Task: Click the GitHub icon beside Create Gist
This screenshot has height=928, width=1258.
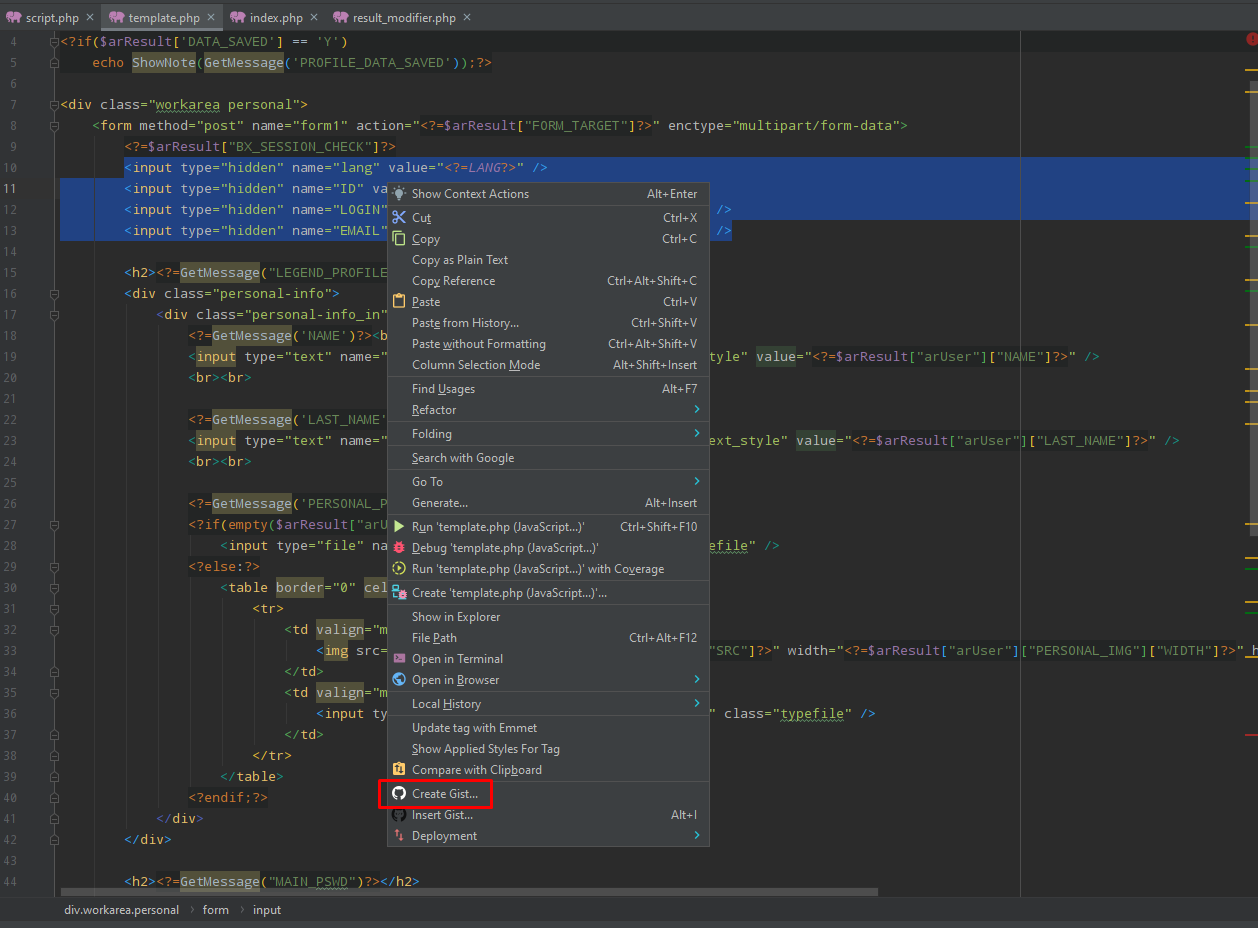Action: tap(399, 794)
